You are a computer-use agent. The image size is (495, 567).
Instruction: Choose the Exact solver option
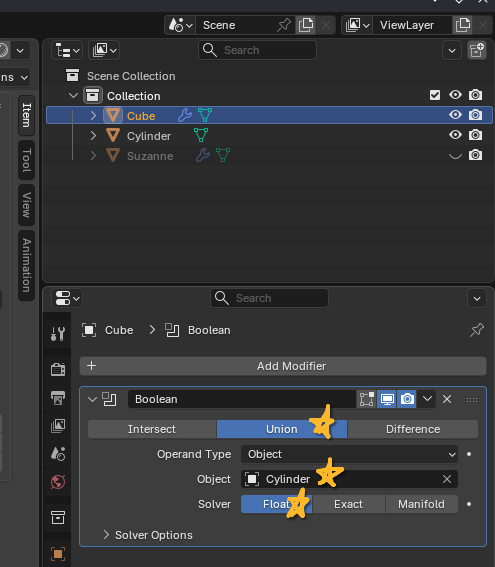coord(349,504)
